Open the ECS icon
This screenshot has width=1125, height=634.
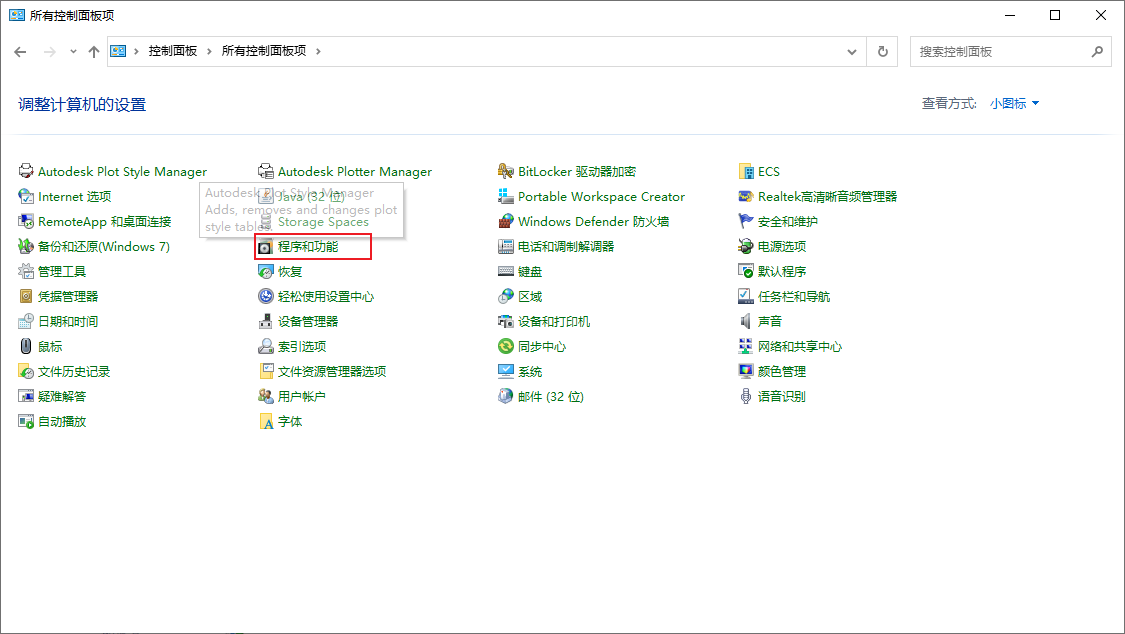[745, 171]
